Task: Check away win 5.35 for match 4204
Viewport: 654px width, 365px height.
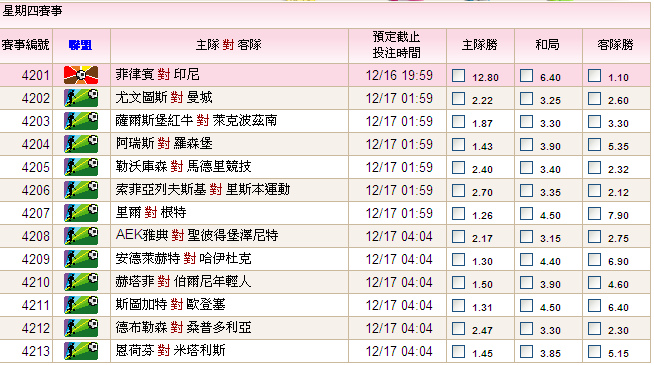Action: (594, 144)
